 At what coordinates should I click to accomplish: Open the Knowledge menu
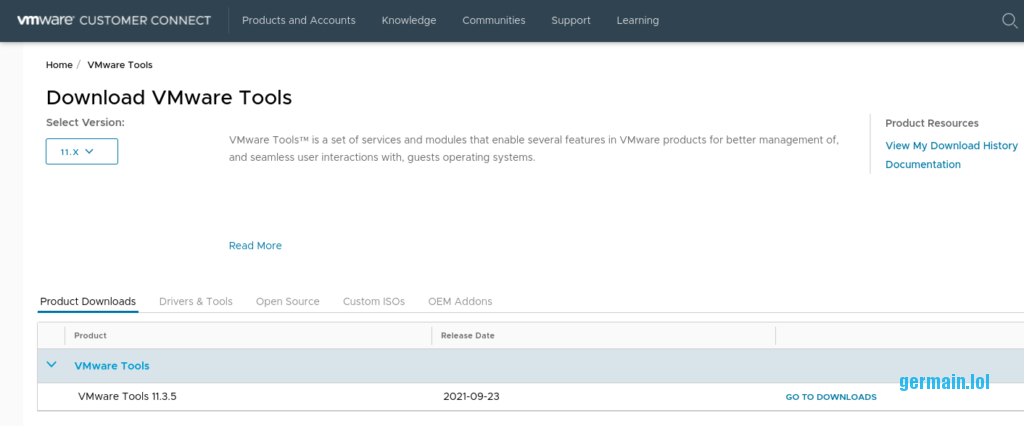409,20
